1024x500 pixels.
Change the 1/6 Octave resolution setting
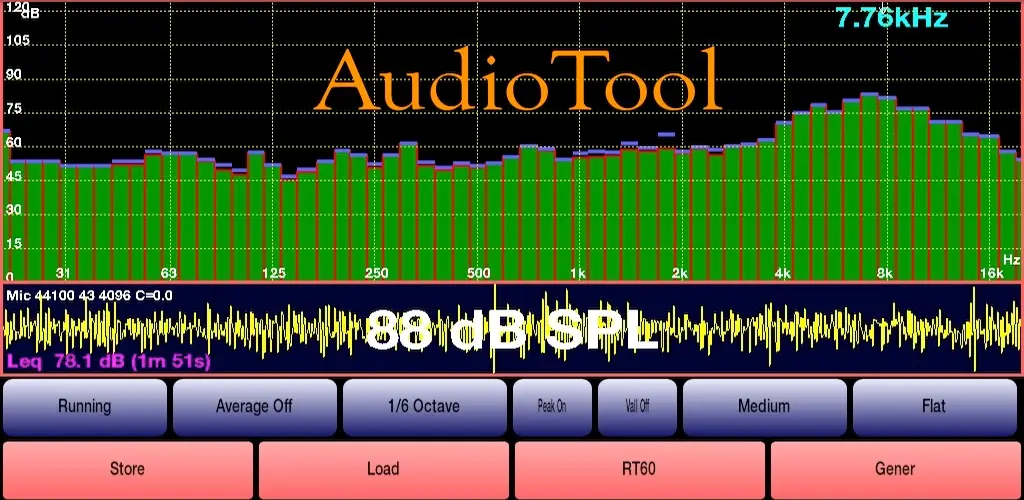tap(424, 407)
